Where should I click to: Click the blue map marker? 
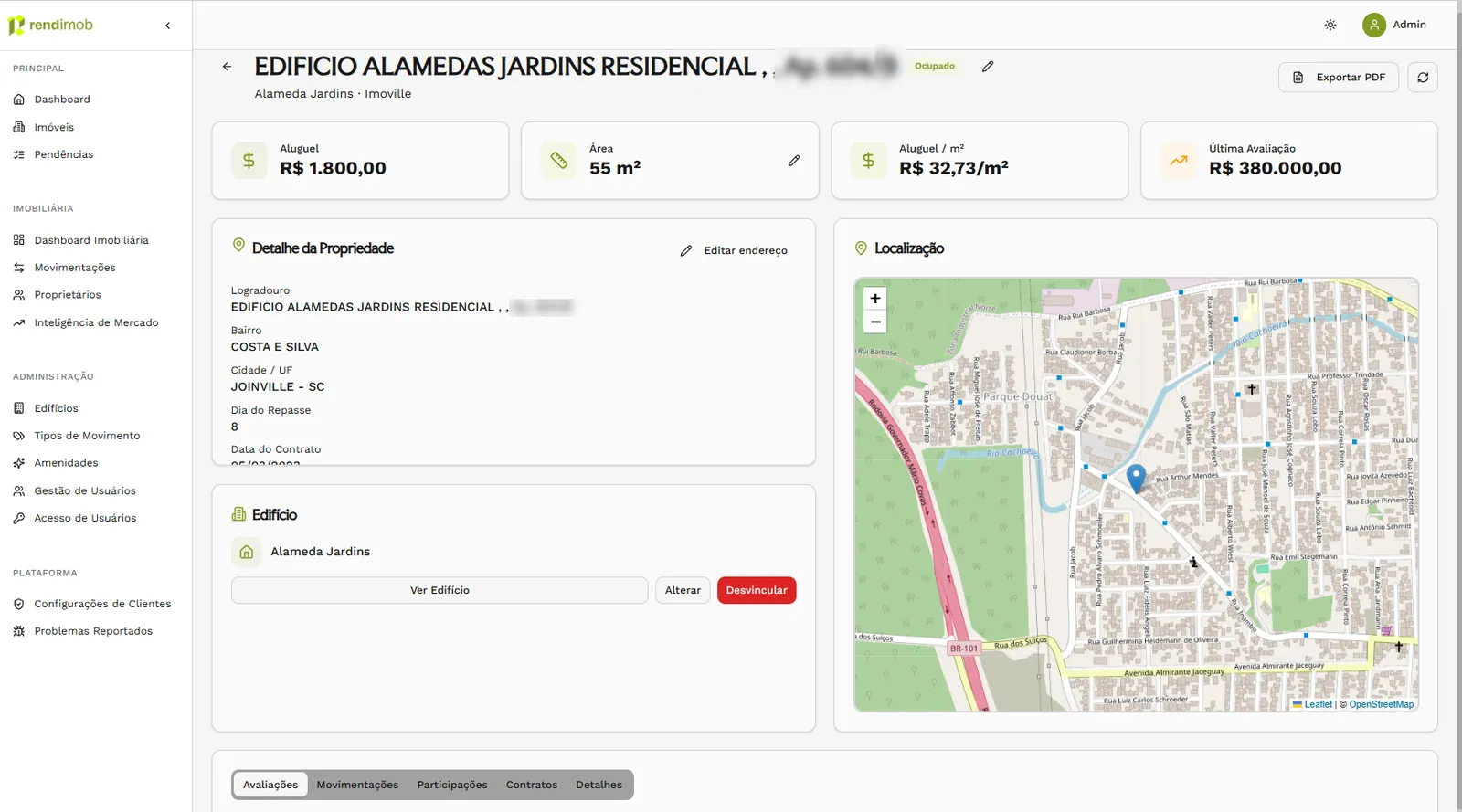tap(1136, 478)
